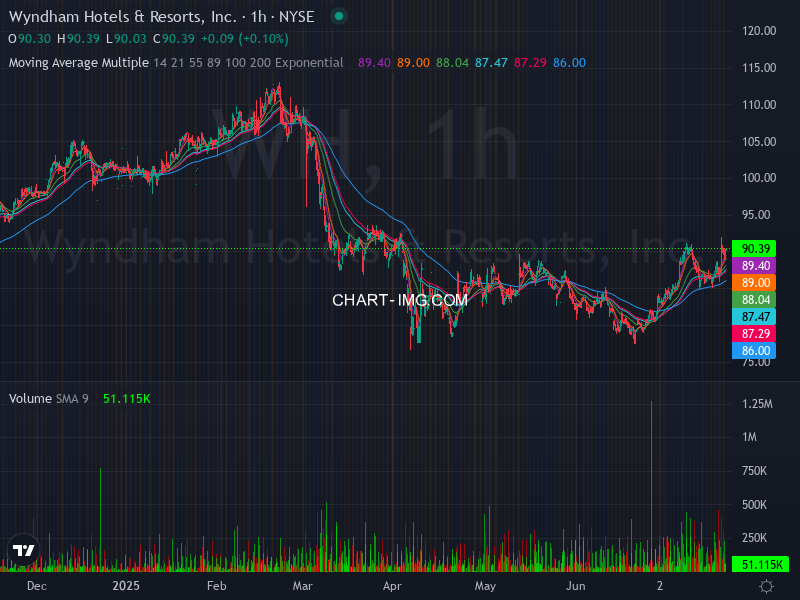The height and width of the screenshot is (600, 800).
Task: Click the high value H90.39
Action: click(78, 39)
